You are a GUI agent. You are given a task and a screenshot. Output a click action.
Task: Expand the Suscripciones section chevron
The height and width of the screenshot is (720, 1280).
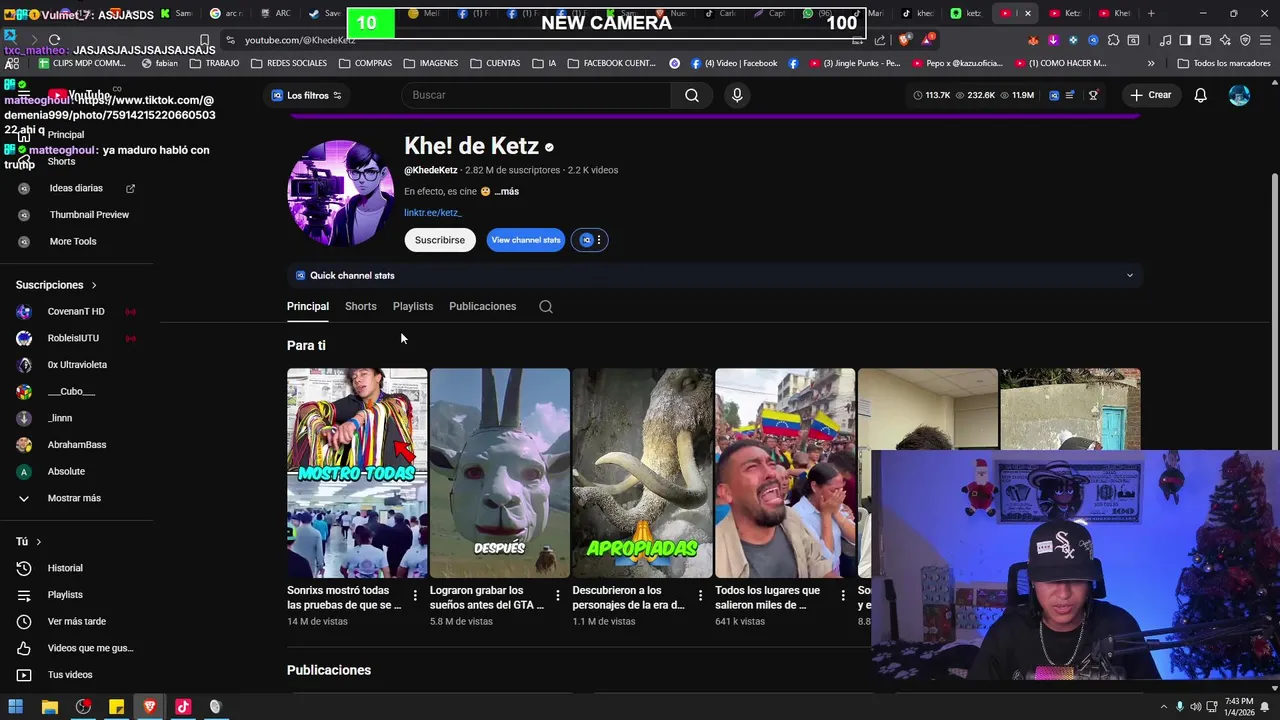tap(94, 285)
